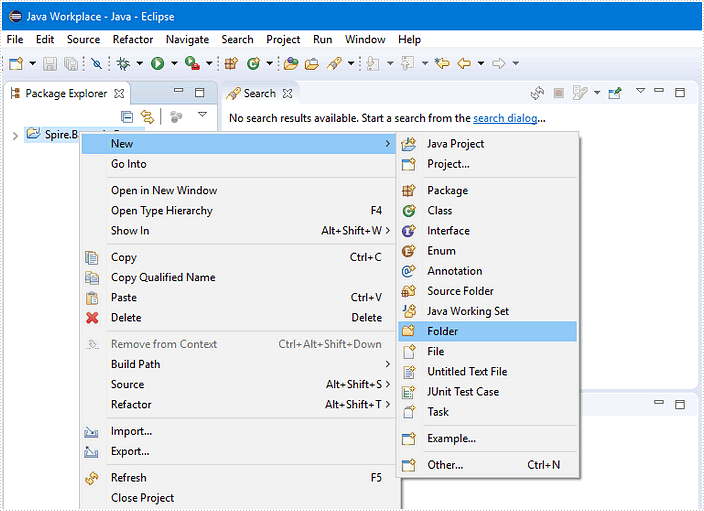This screenshot has width=704, height=511.
Task: Click the New Java Package toolbar icon
Action: (x=231, y=64)
